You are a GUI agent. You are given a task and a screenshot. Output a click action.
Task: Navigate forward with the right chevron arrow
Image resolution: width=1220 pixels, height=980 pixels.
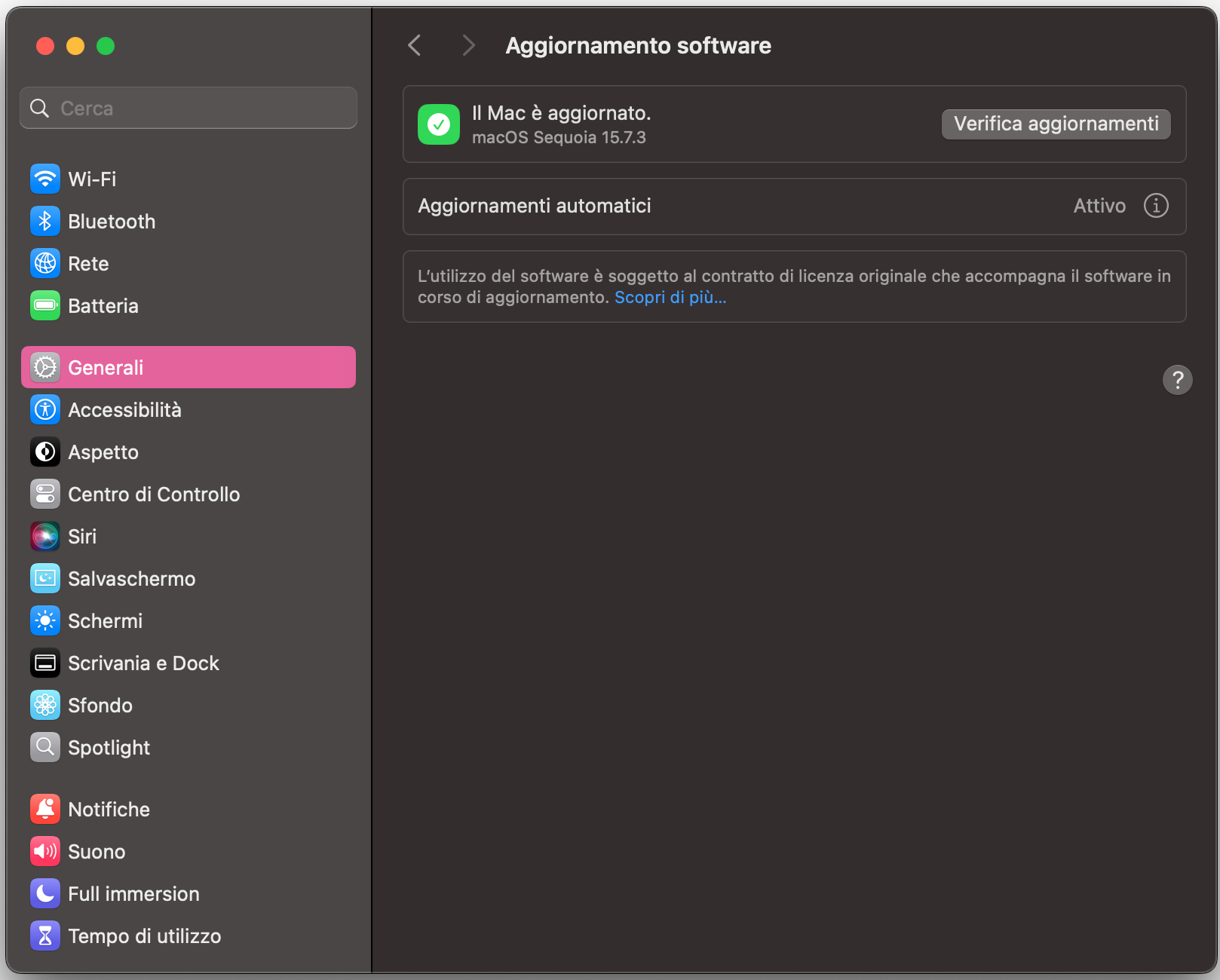point(468,45)
